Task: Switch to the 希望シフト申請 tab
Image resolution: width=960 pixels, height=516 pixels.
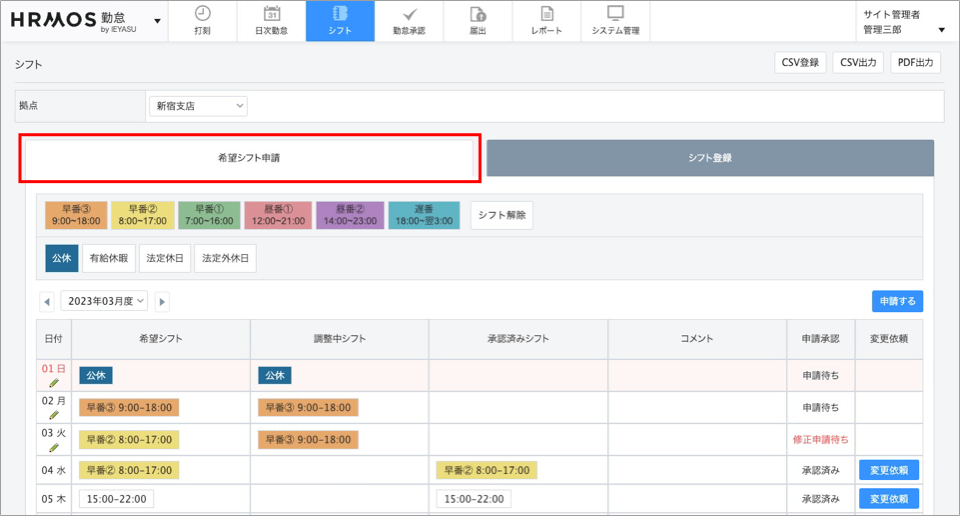Action: [249, 158]
